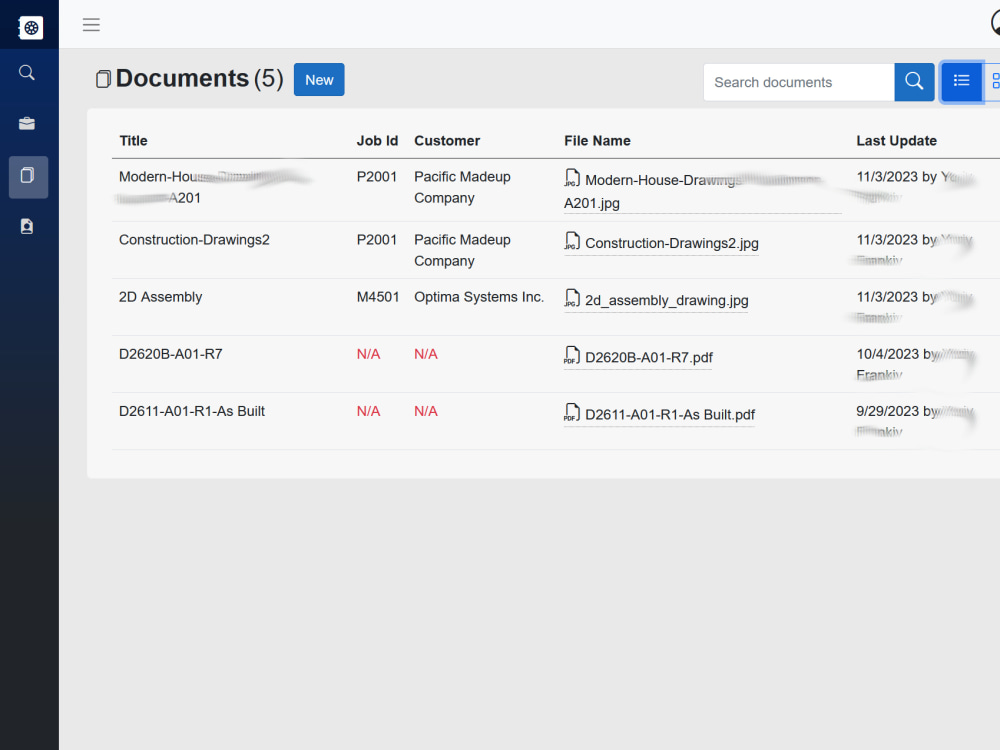Click job id M4501
The height and width of the screenshot is (750, 1000).
(378, 297)
